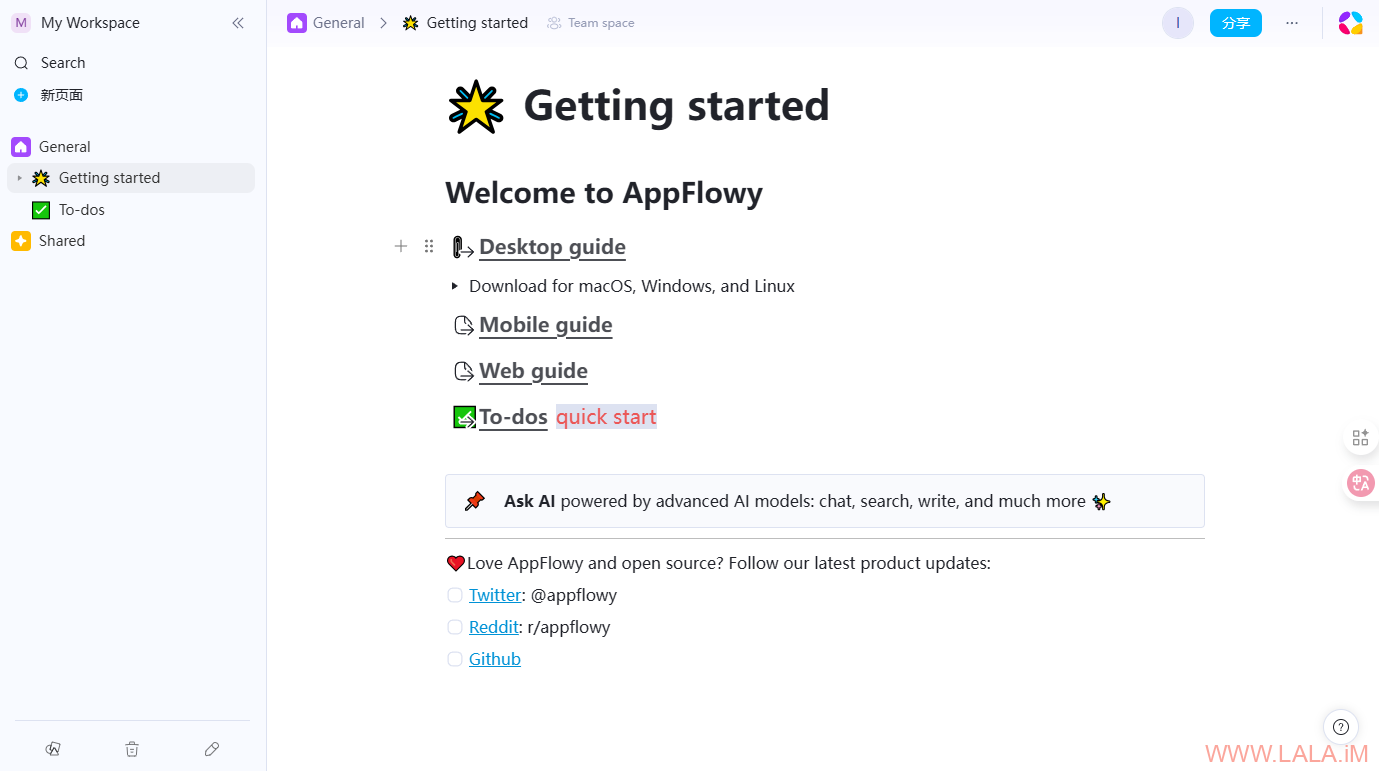
Task: Open the trash icon at sidebar bottom
Action: tap(132, 749)
